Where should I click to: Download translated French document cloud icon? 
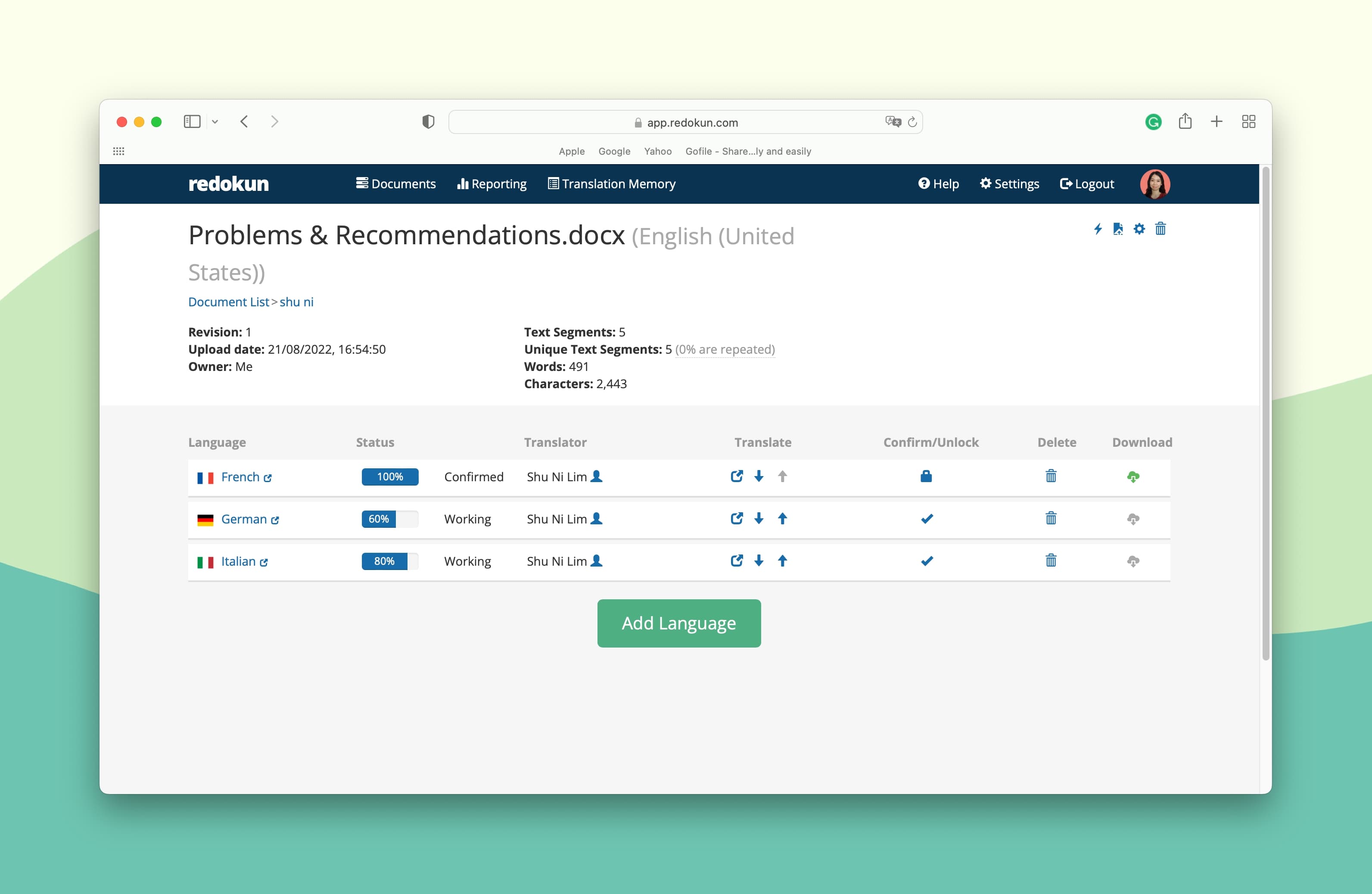pyautogui.click(x=1133, y=477)
